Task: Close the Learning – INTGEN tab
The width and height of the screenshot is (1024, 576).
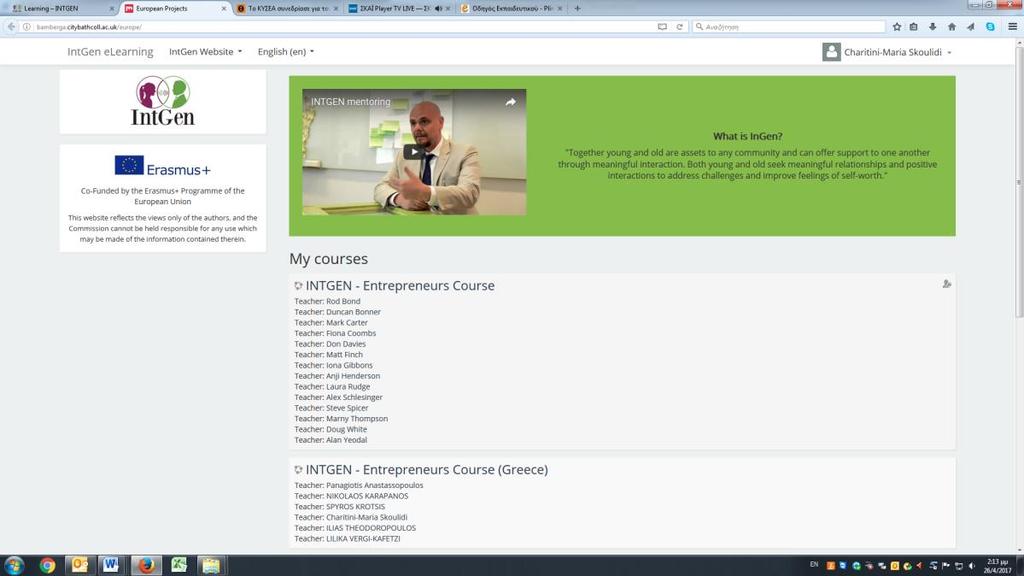Action: [111, 8]
